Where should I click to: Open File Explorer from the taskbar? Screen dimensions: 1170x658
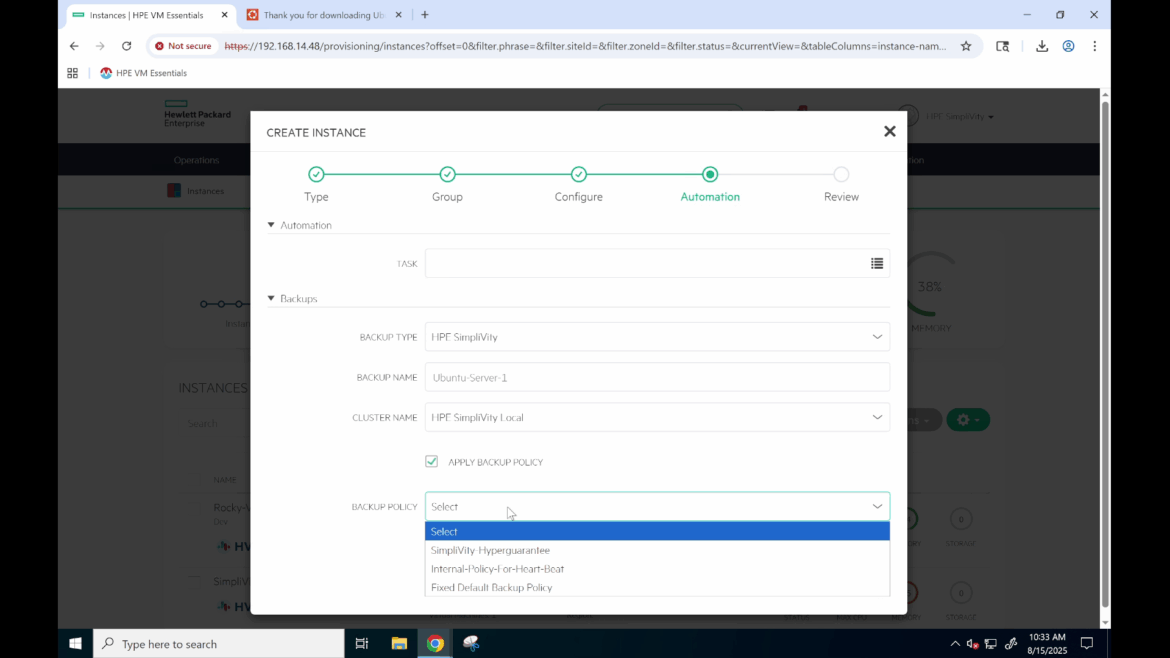click(399, 644)
